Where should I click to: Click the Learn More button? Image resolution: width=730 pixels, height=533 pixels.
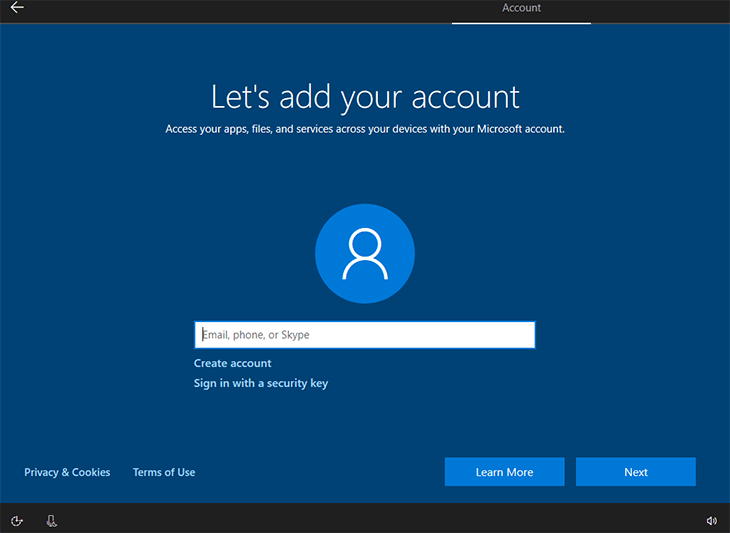coord(504,472)
